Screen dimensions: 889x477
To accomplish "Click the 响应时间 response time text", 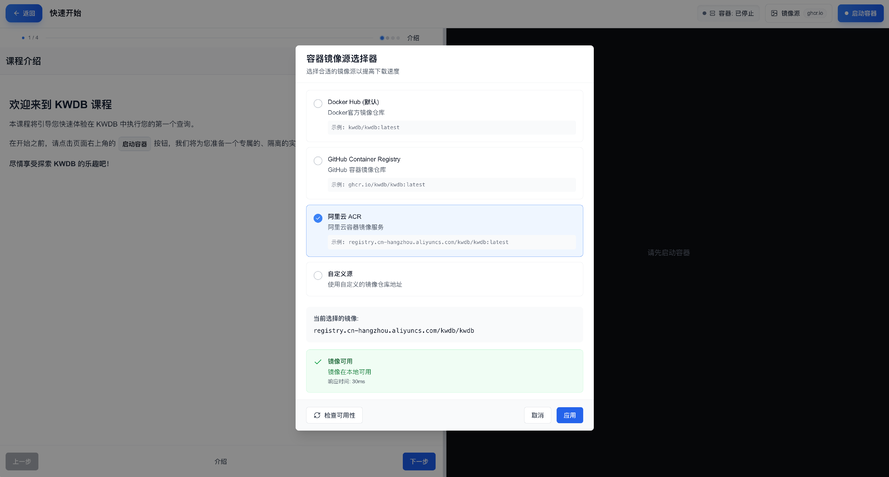I will pos(346,382).
